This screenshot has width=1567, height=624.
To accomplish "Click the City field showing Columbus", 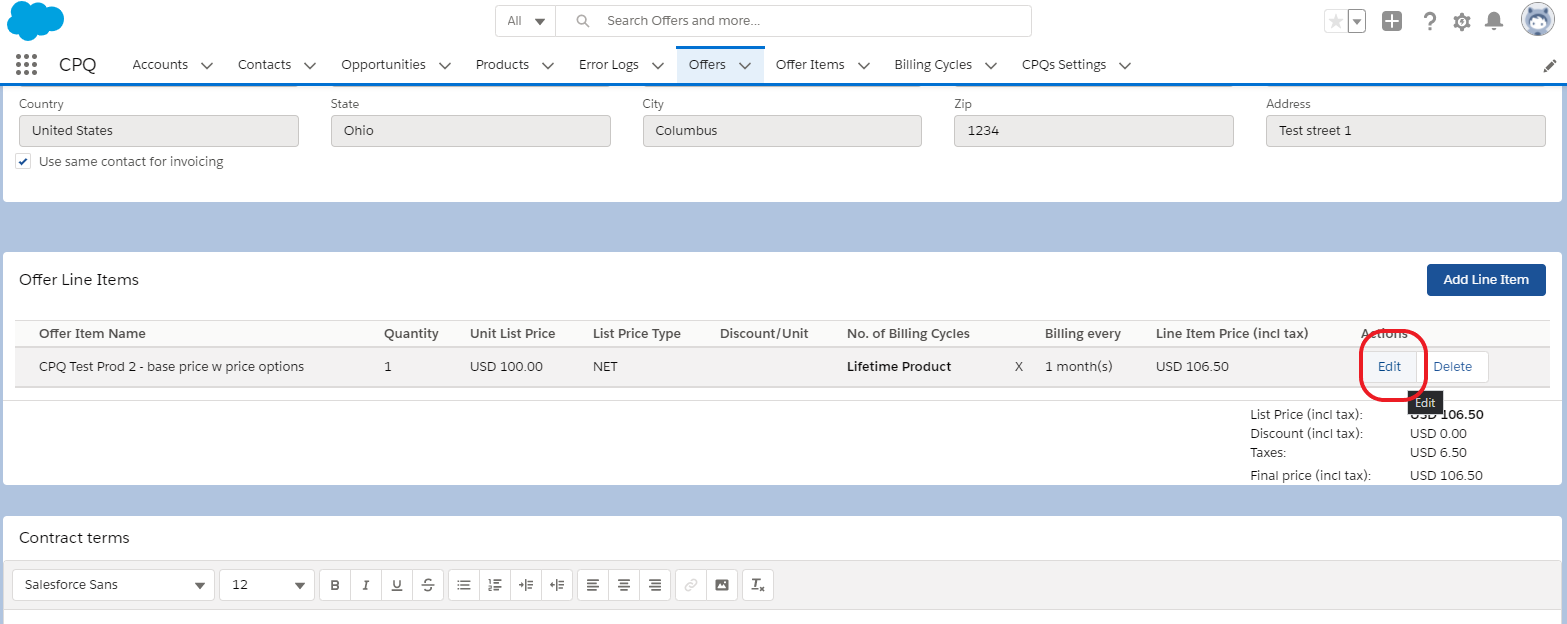I will point(783,131).
